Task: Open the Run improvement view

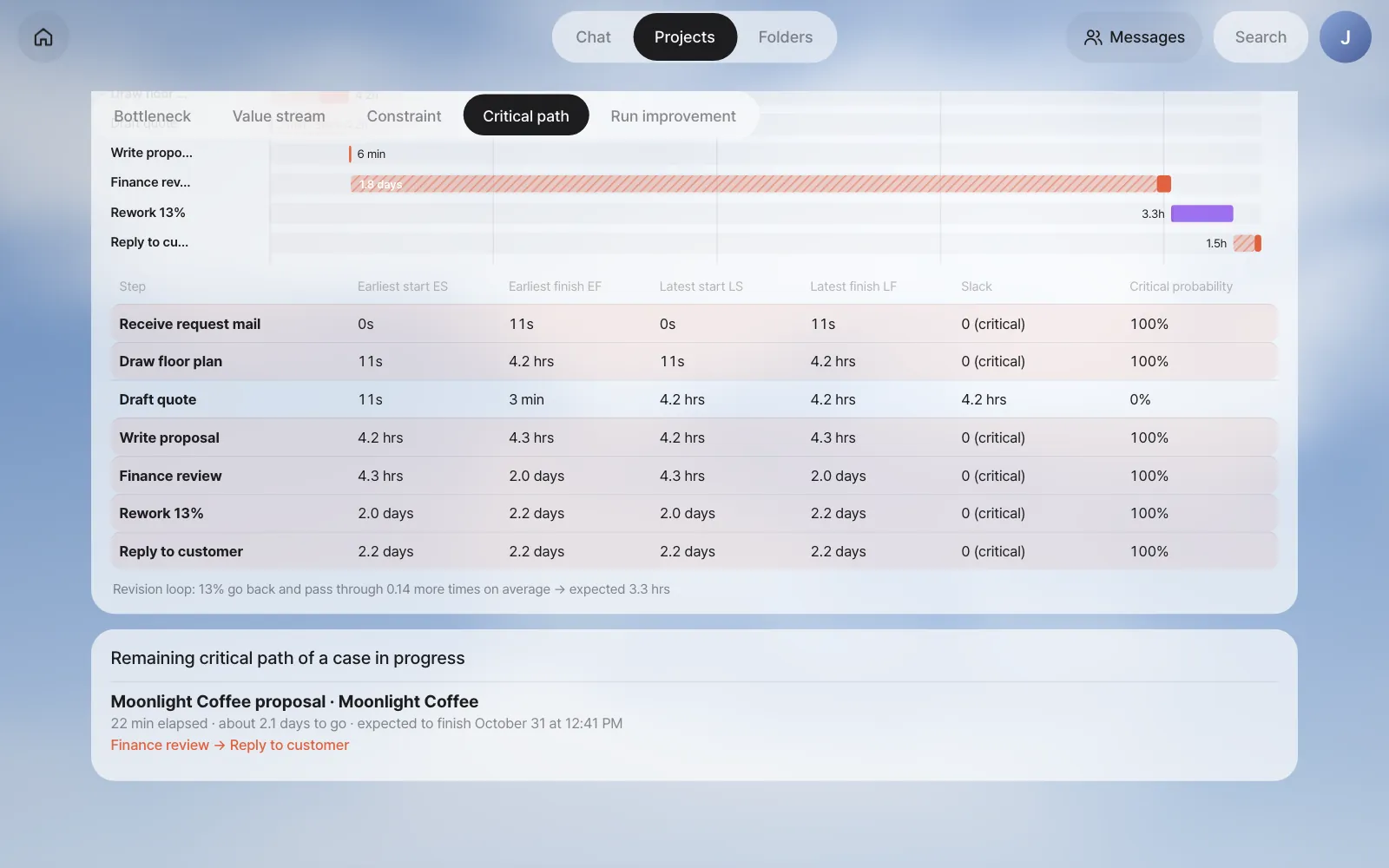Action: click(x=673, y=116)
